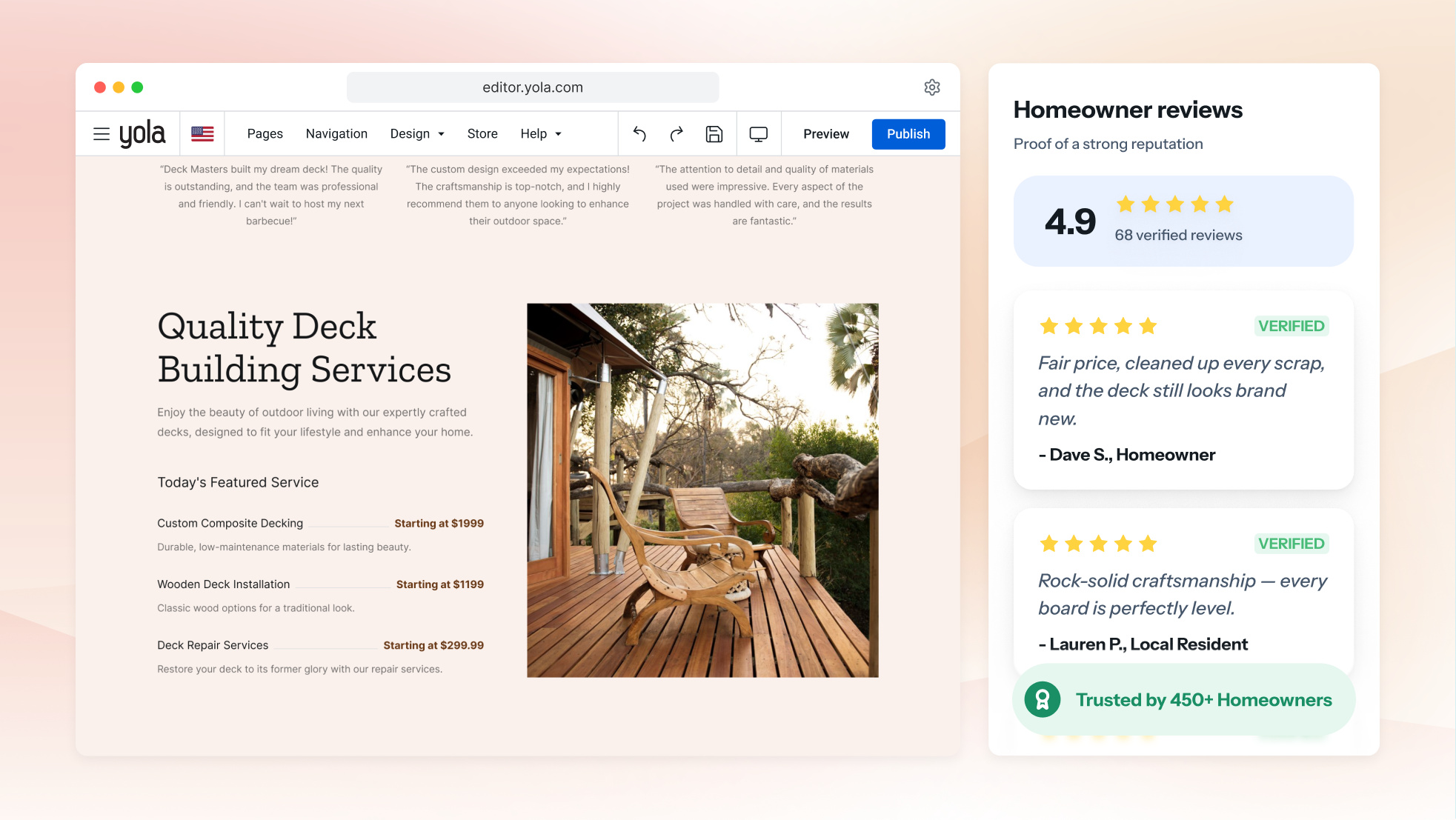
Task: Click the green award badge icon
Action: (x=1043, y=699)
